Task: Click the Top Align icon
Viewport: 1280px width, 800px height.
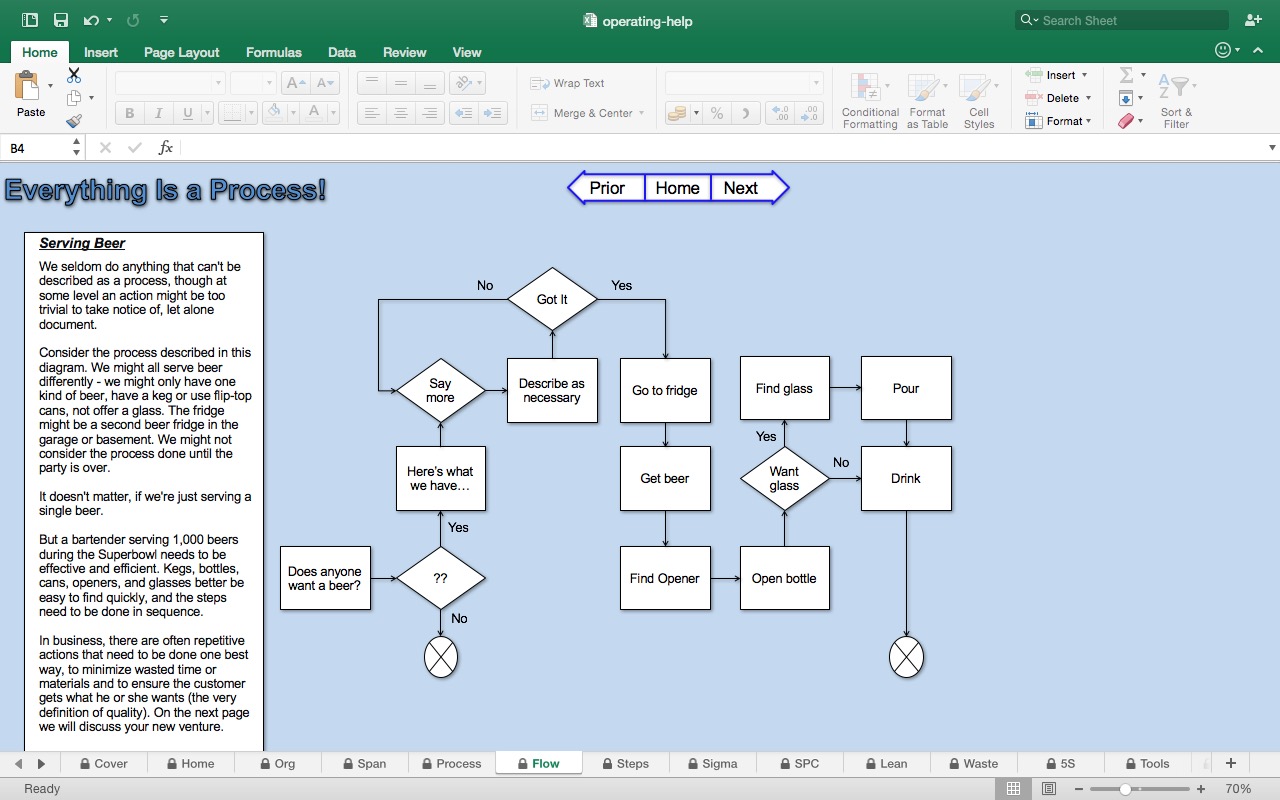Action: pos(372,83)
